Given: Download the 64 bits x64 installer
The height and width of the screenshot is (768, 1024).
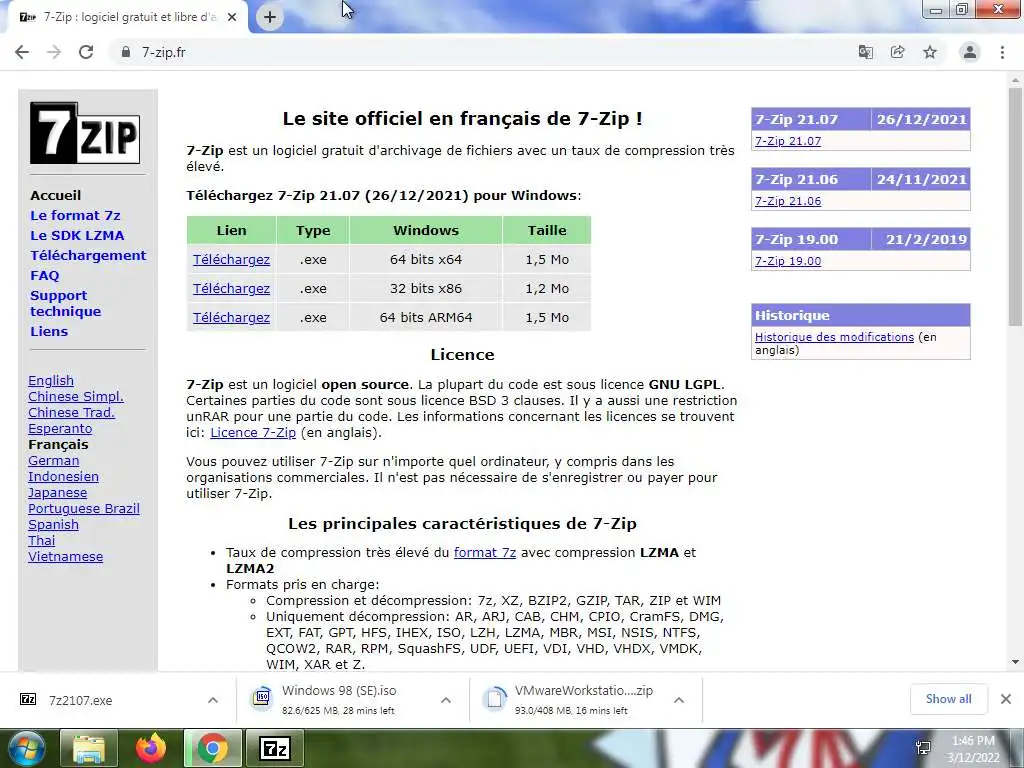Looking at the screenshot, I should [x=231, y=259].
